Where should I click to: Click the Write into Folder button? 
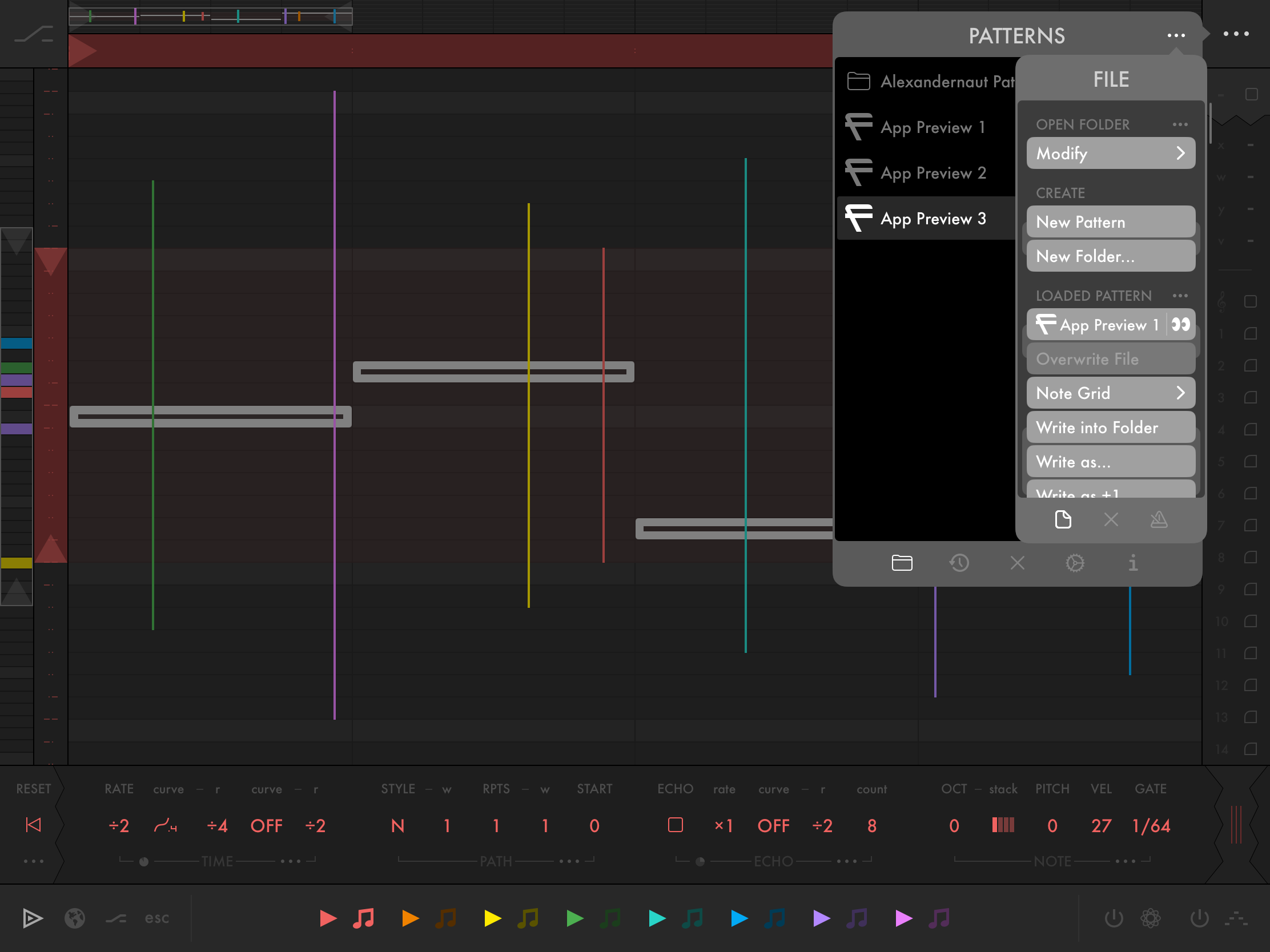pyautogui.click(x=1110, y=427)
